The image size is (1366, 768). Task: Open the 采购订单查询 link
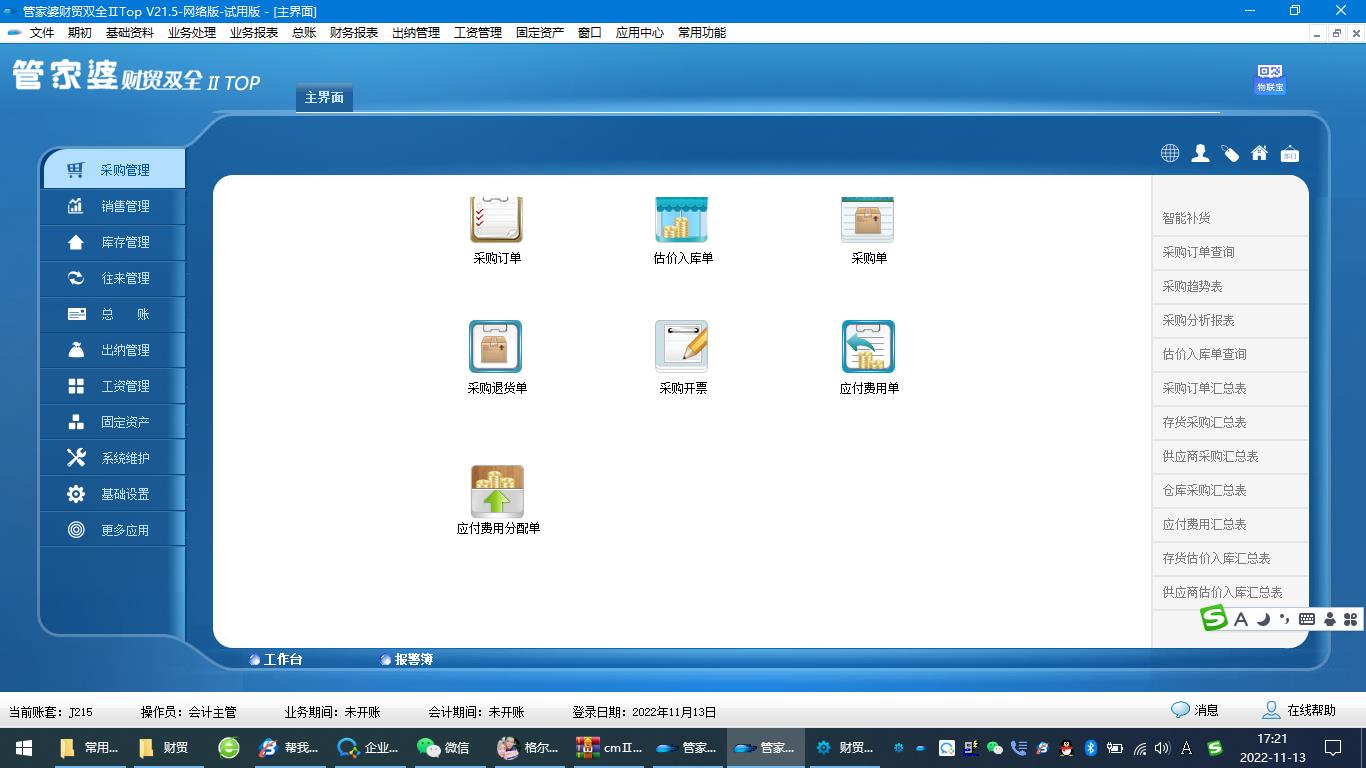click(x=1198, y=252)
